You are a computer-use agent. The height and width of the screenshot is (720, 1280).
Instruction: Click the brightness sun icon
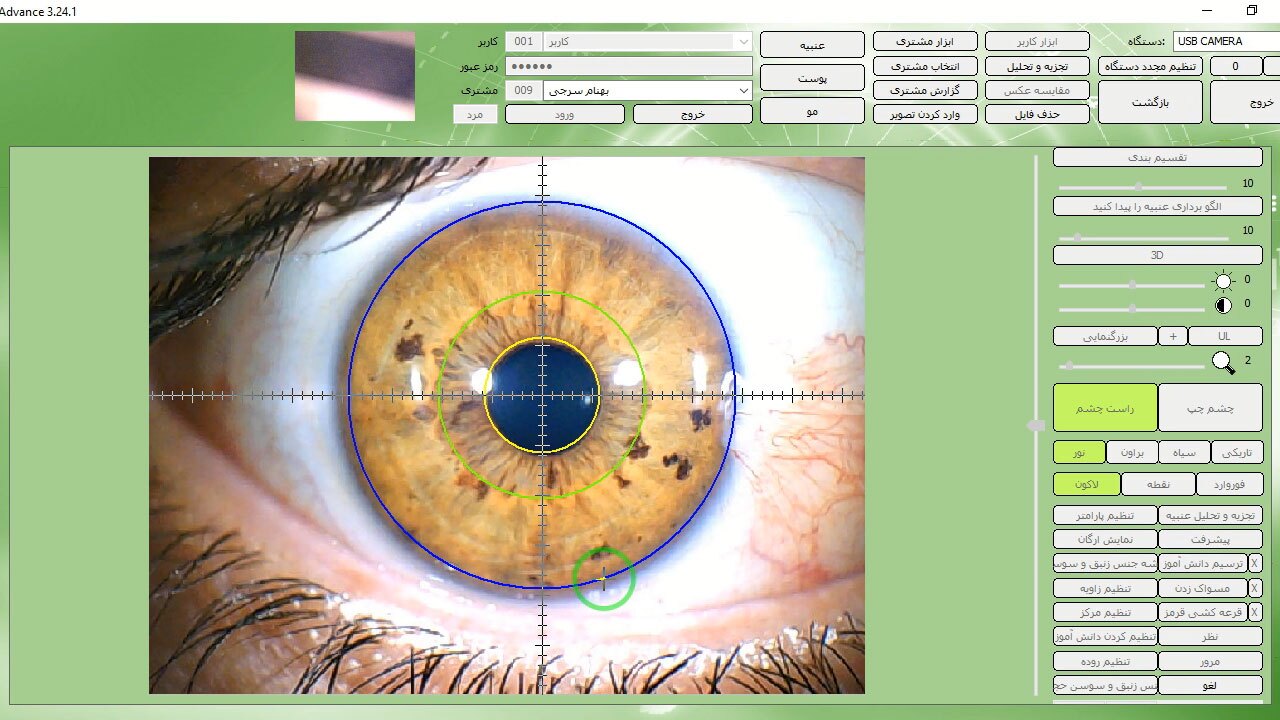tap(1223, 281)
